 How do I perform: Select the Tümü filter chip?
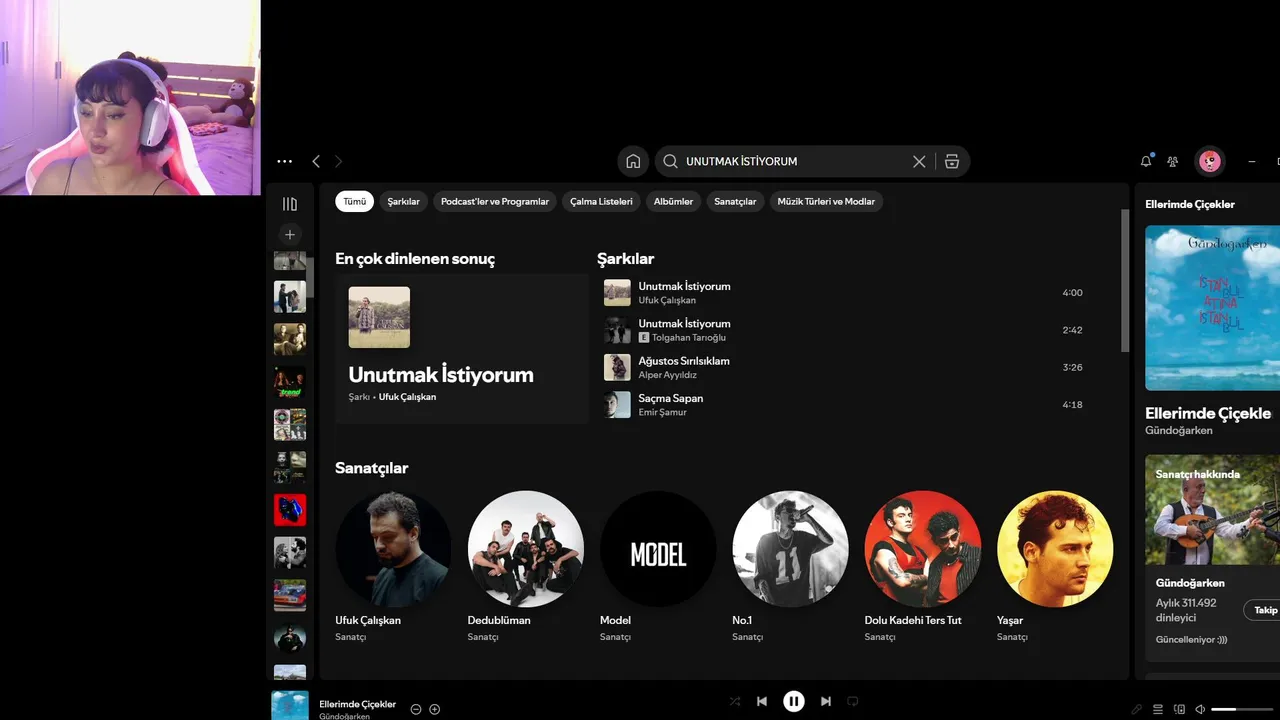tap(354, 201)
